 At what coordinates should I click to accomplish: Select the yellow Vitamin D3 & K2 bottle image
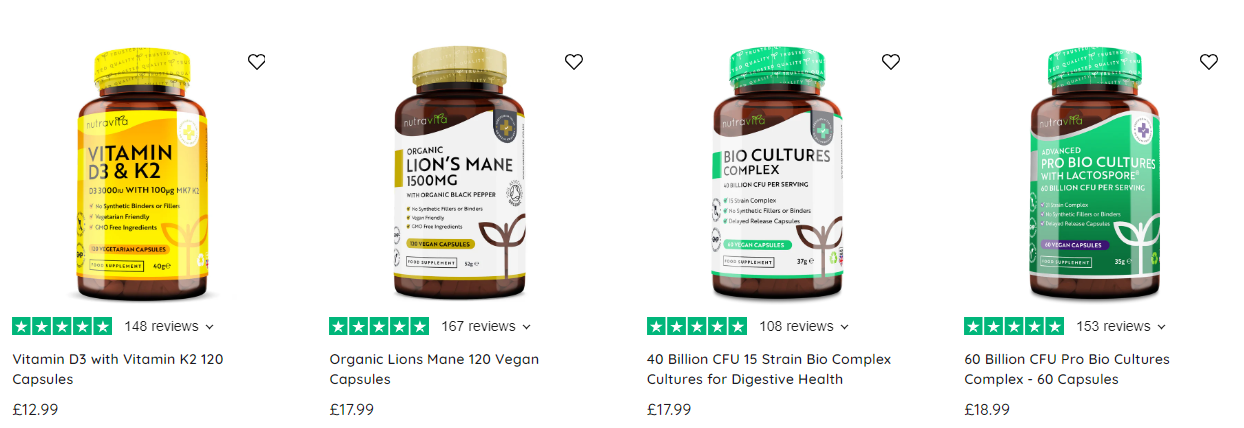tap(144, 174)
